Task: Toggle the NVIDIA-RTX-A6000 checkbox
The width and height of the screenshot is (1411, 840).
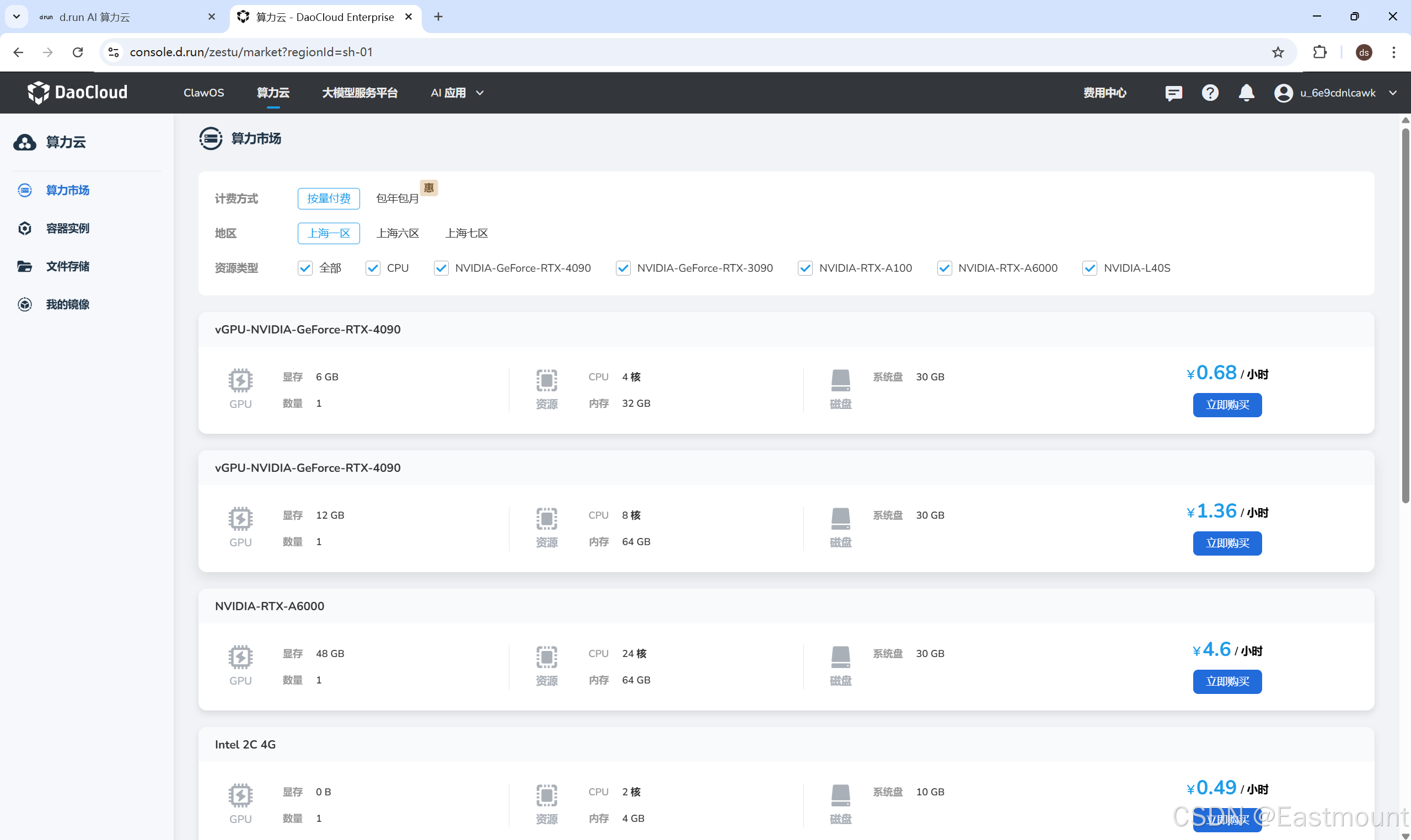Action: (x=945, y=268)
